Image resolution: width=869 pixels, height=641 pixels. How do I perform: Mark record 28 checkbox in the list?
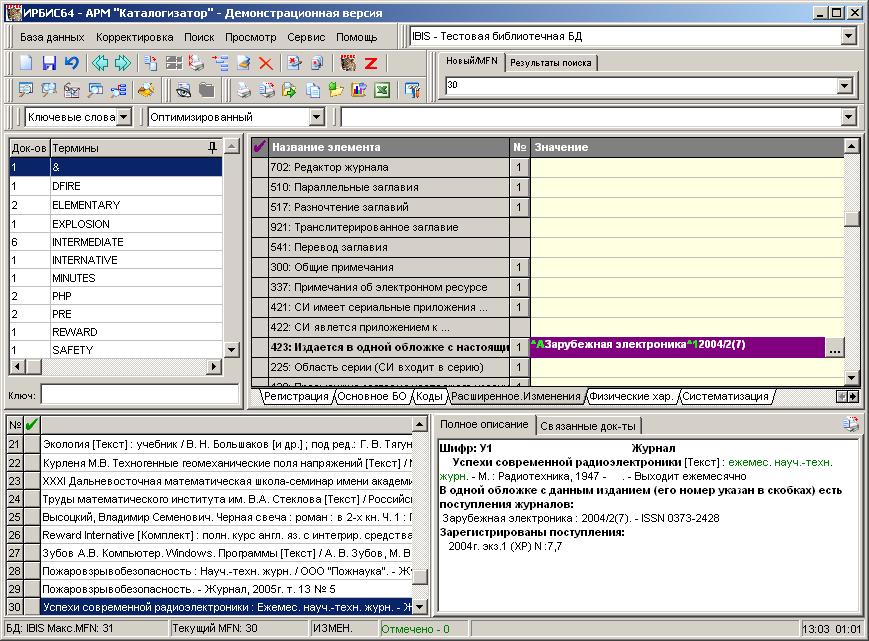click(x=32, y=571)
